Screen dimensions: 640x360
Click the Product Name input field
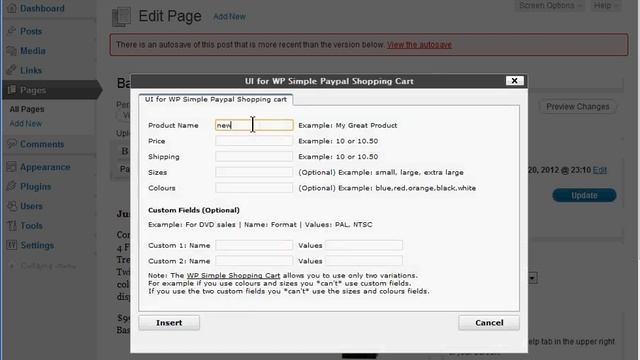(254, 125)
